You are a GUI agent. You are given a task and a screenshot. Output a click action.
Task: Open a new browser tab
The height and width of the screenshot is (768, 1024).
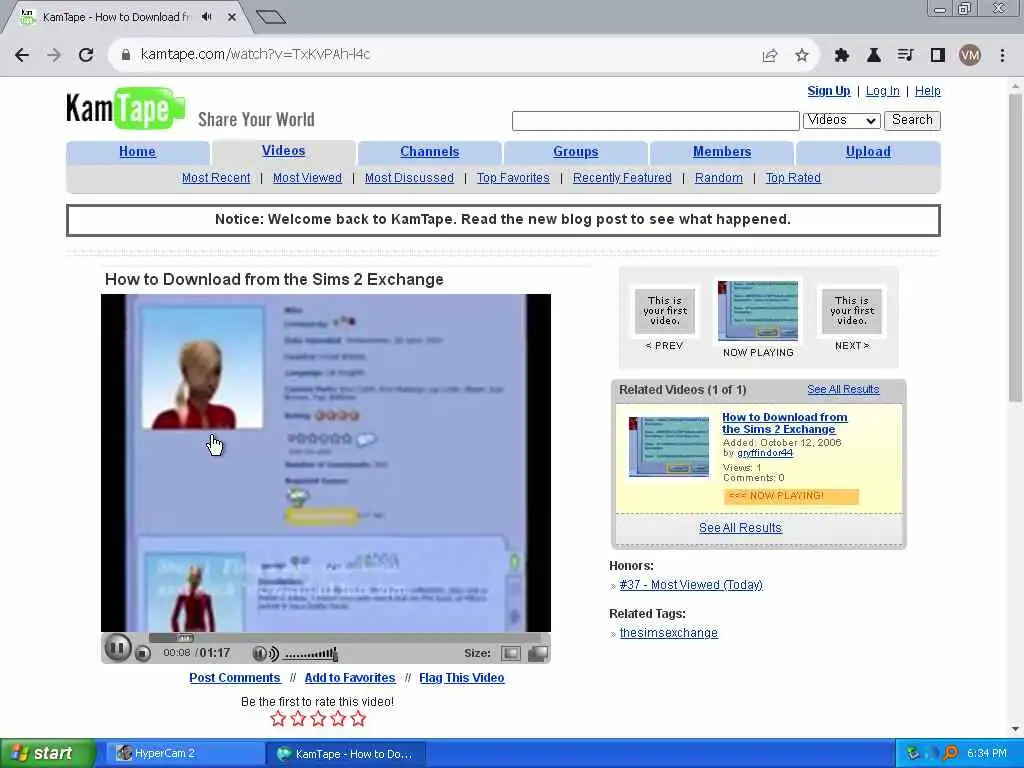pos(271,17)
